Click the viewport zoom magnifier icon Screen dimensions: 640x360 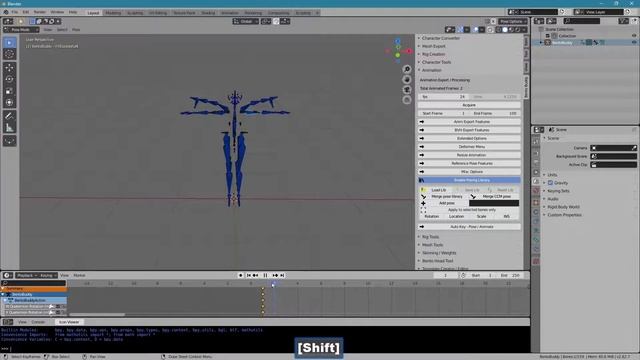coord(407,69)
